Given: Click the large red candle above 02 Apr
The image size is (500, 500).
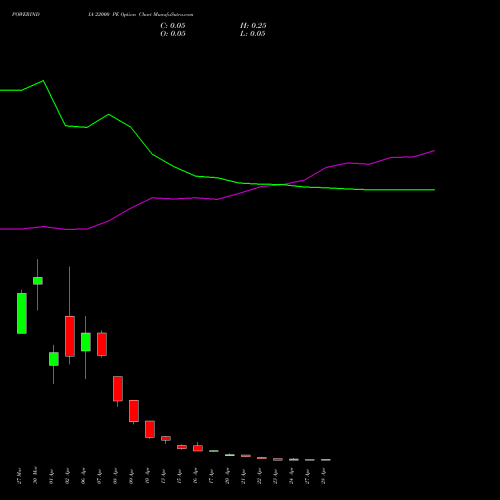Looking at the screenshot, I should coord(70,336).
